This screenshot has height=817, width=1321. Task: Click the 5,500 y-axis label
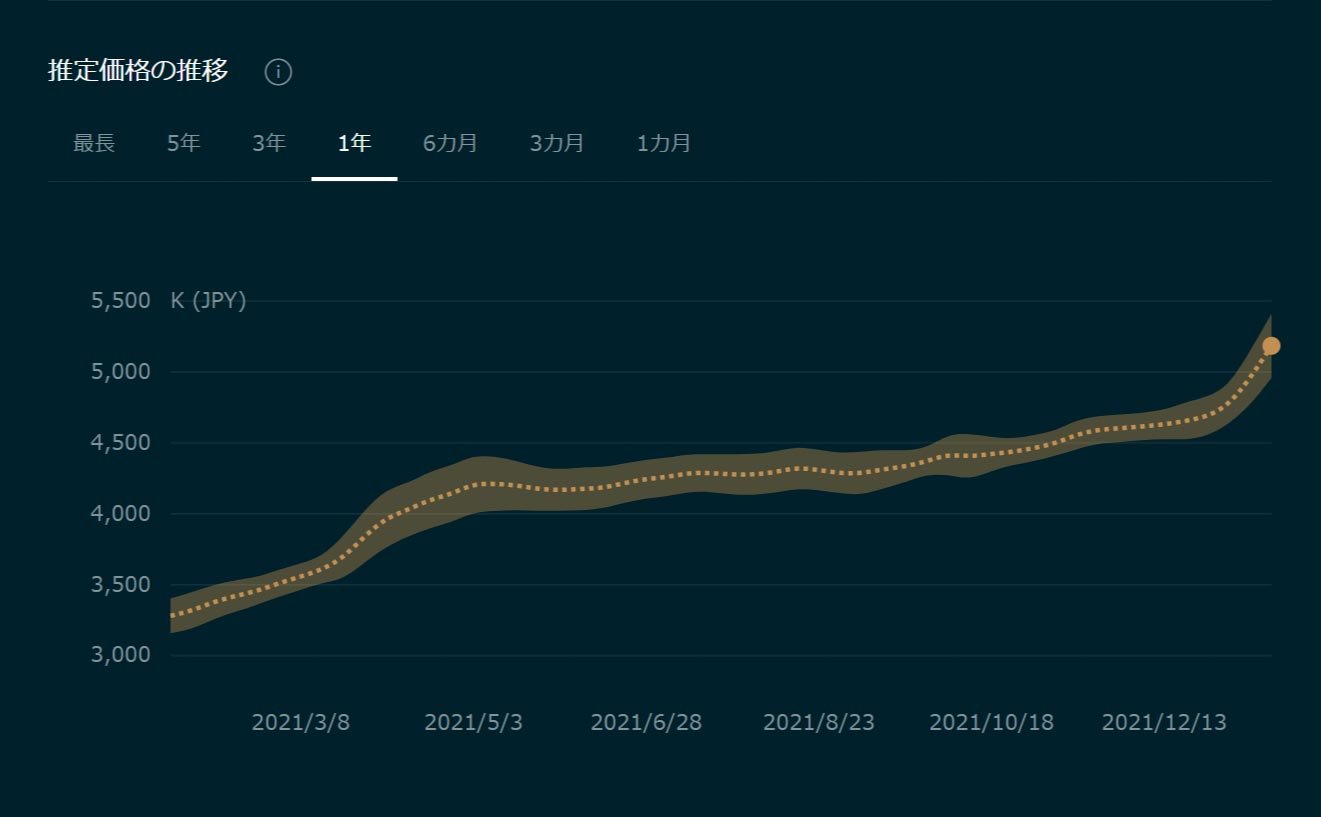tap(120, 301)
